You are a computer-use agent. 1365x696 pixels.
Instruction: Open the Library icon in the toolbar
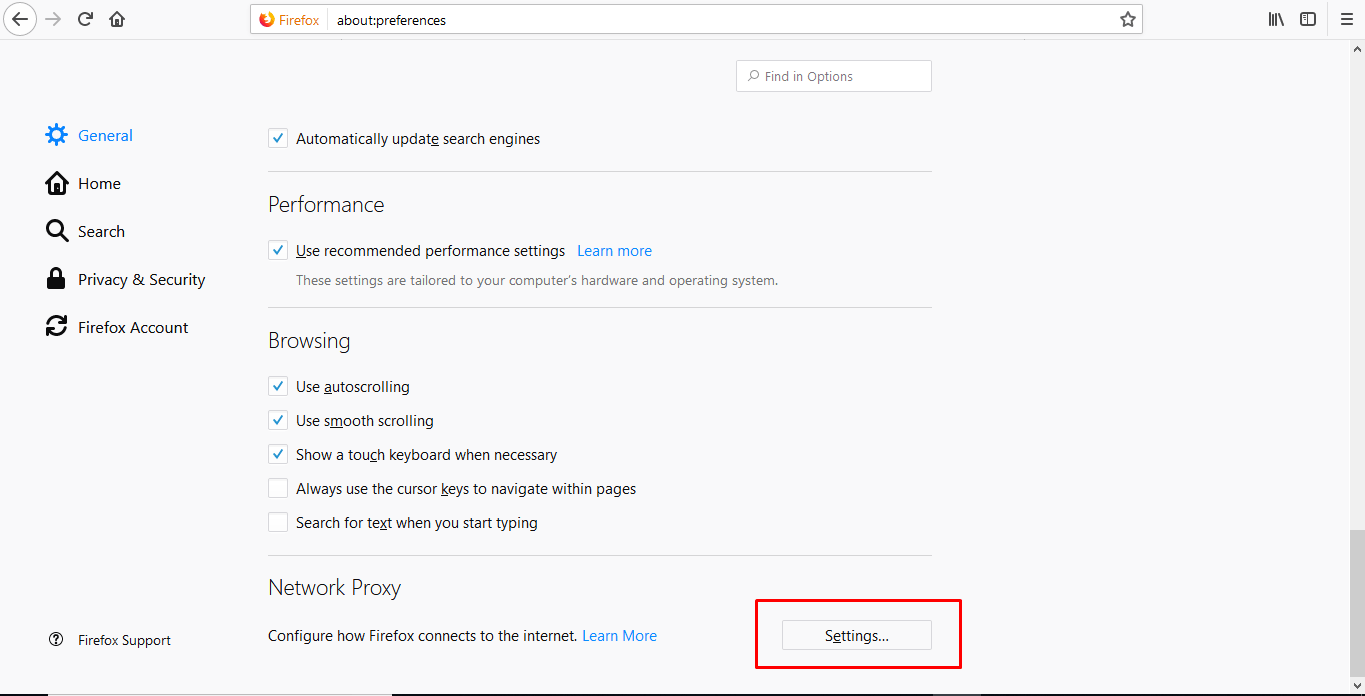point(1276,19)
